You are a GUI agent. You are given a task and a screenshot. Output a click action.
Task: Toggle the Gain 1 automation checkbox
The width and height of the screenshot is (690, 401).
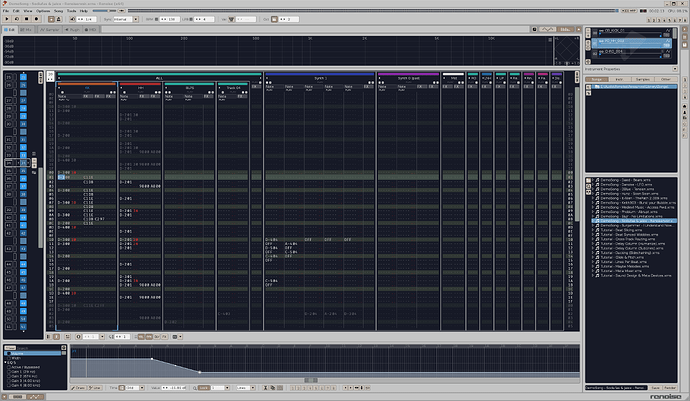coord(9,372)
